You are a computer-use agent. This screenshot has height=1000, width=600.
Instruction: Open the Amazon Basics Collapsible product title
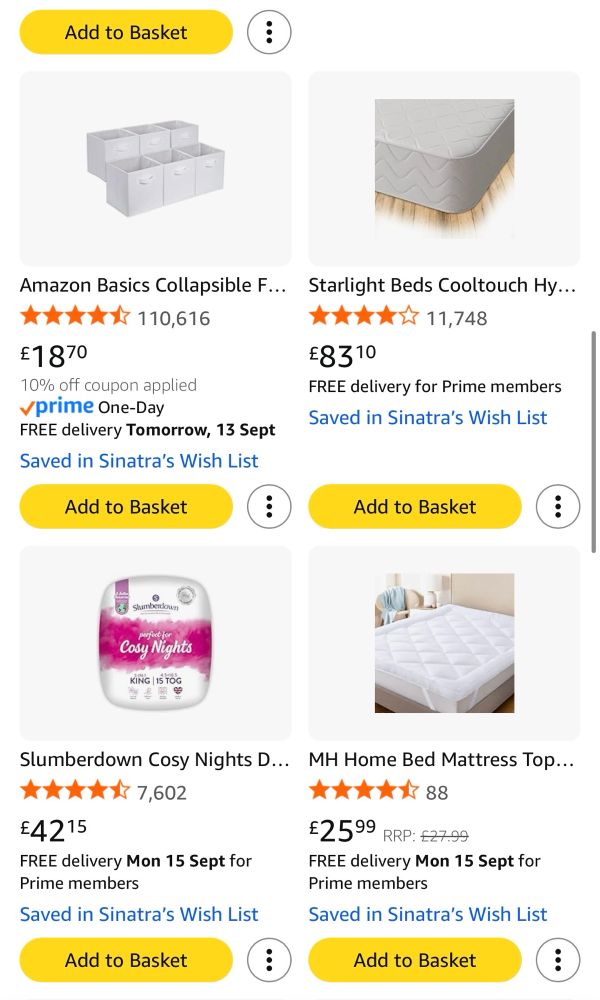pyautogui.click(x=153, y=285)
